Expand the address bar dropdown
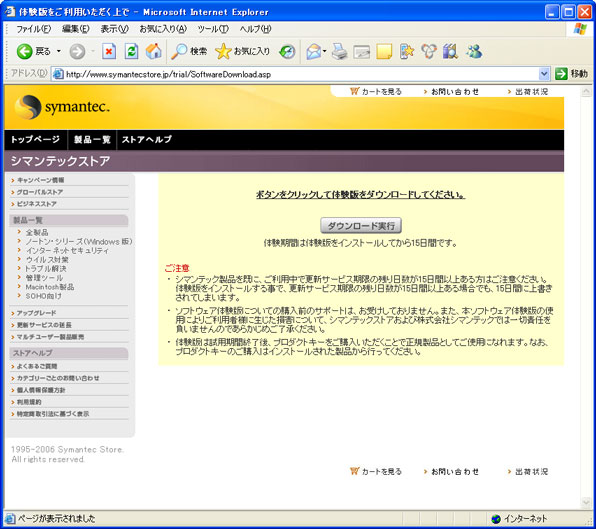The width and height of the screenshot is (596, 529). click(x=544, y=74)
